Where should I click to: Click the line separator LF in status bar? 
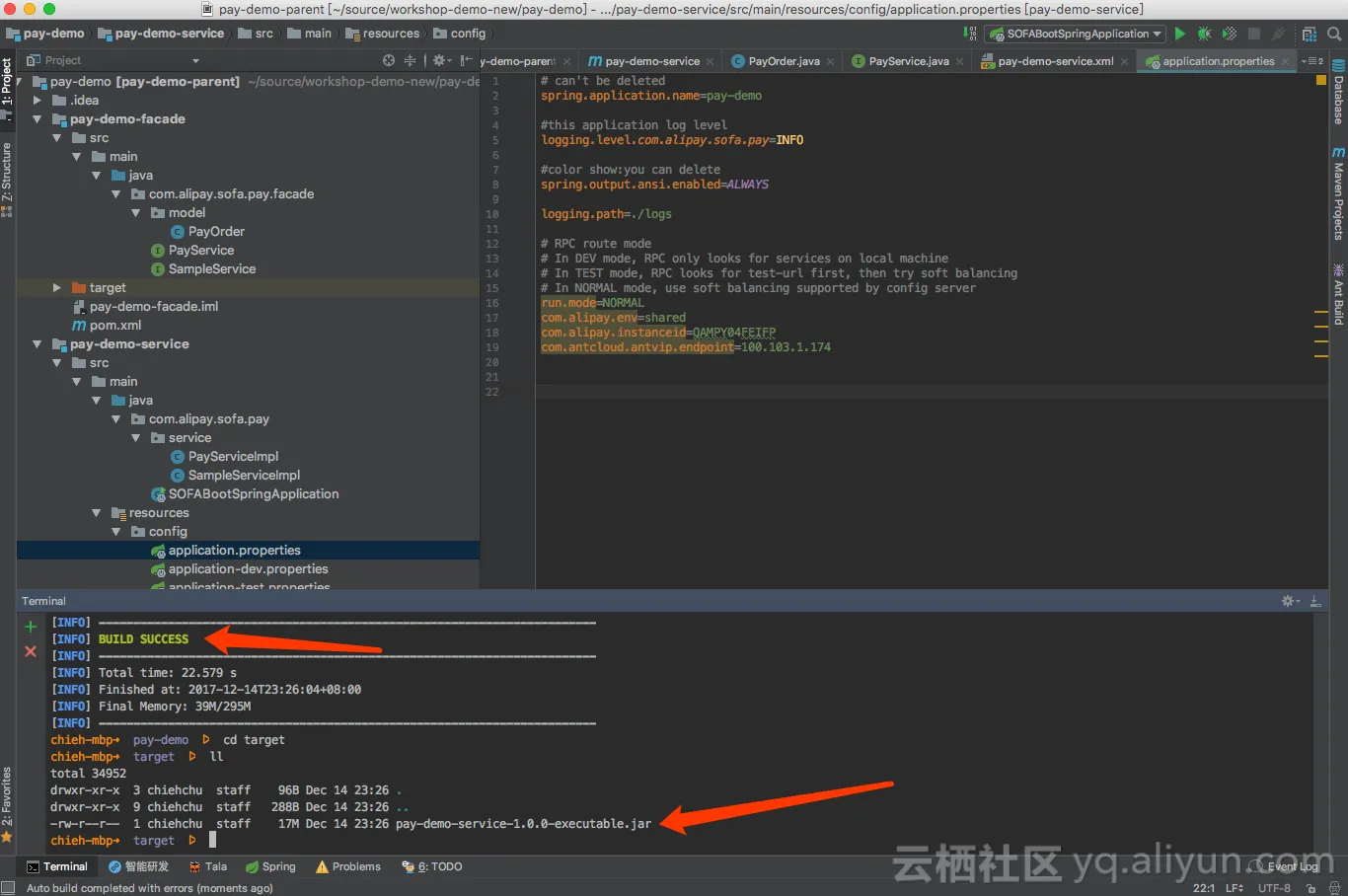(x=1234, y=888)
